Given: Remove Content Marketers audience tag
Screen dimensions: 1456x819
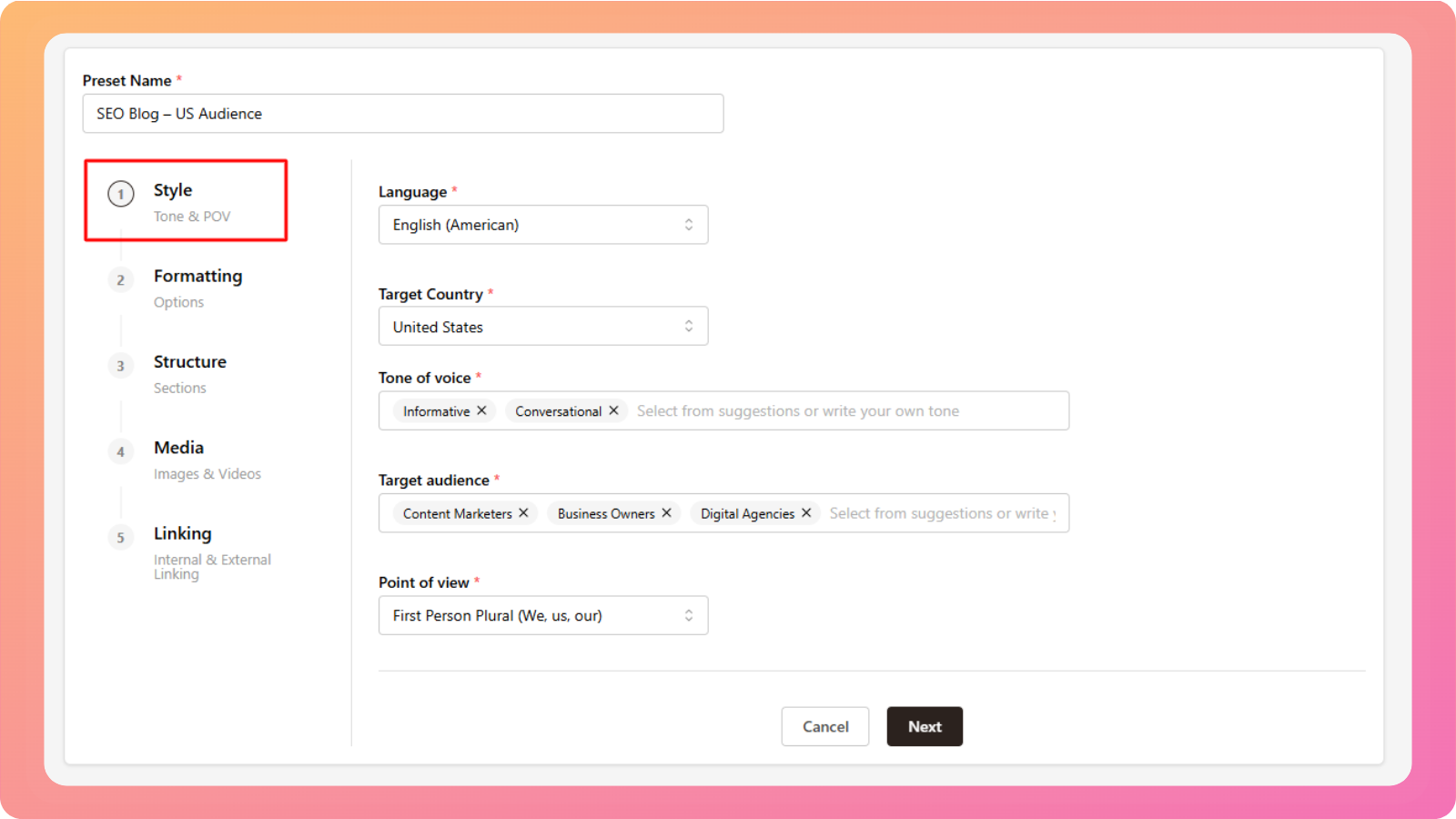Looking at the screenshot, I should [523, 513].
